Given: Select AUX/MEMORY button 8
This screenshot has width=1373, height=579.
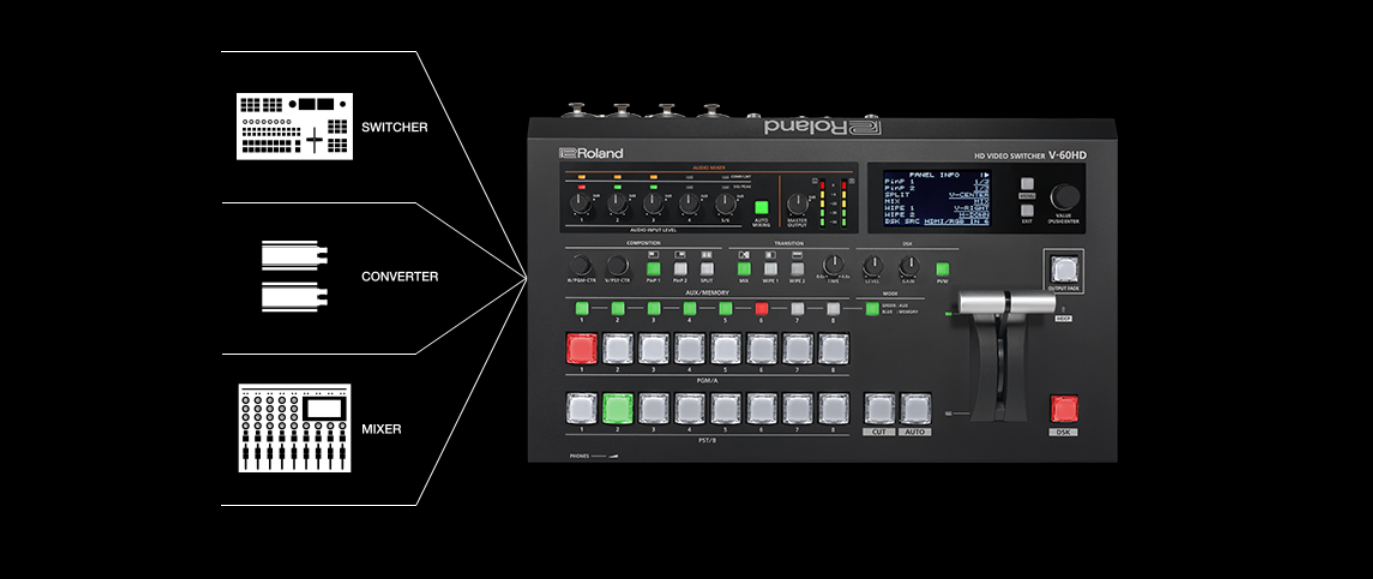Looking at the screenshot, I should pos(833,309).
